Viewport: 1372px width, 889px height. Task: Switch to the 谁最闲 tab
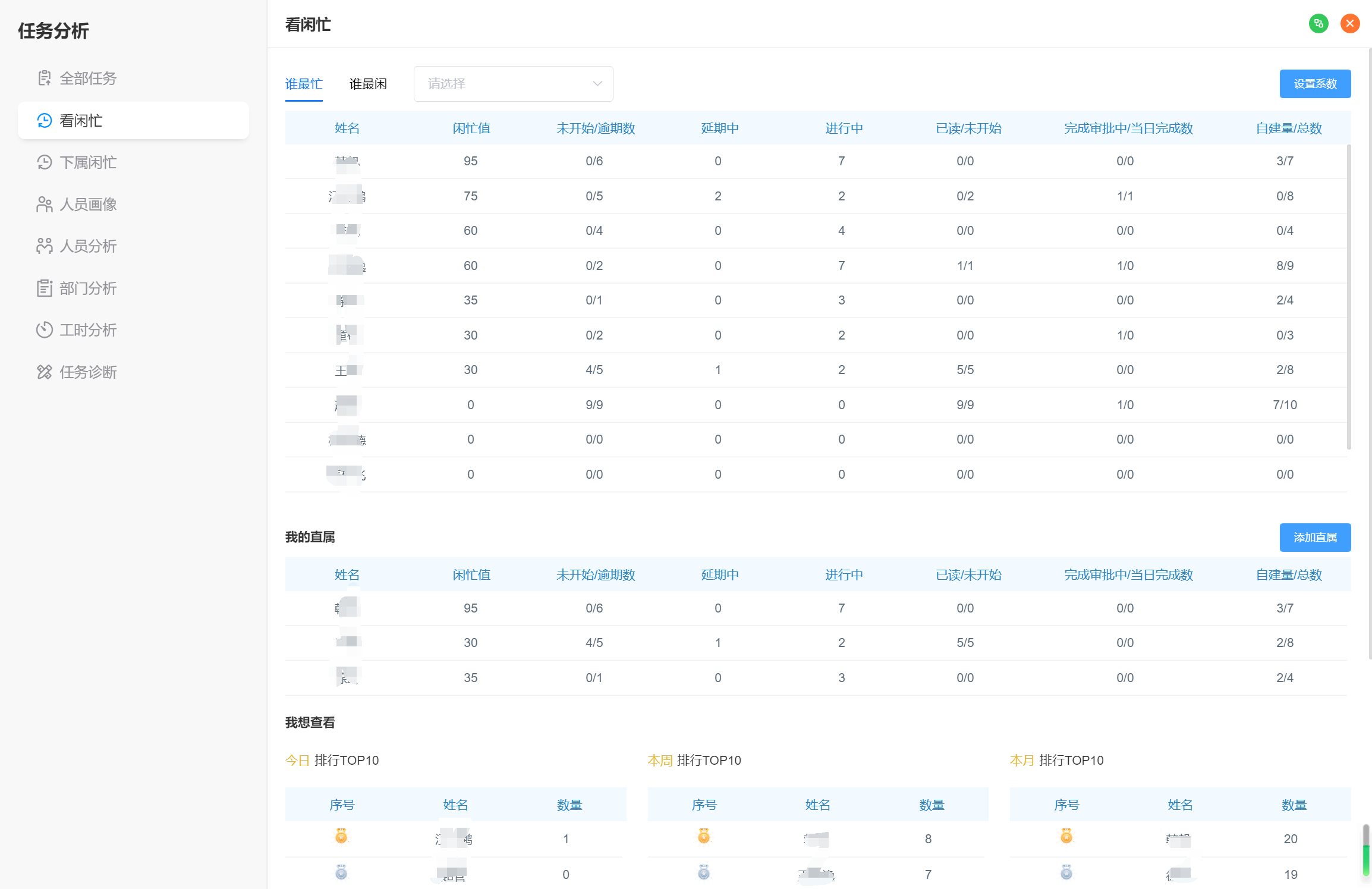click(369, 83)
